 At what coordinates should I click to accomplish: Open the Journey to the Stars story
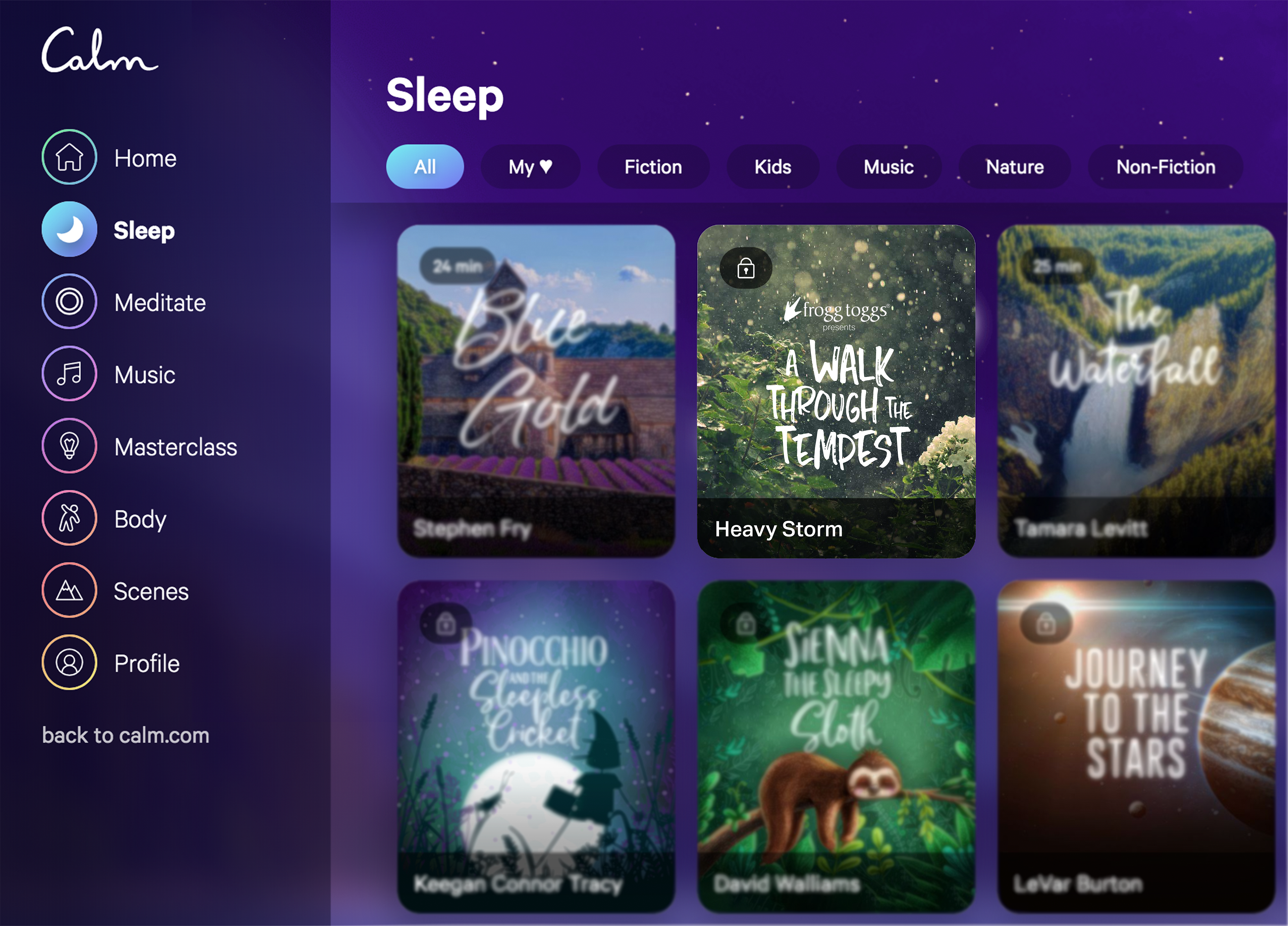pos(1136,747)
